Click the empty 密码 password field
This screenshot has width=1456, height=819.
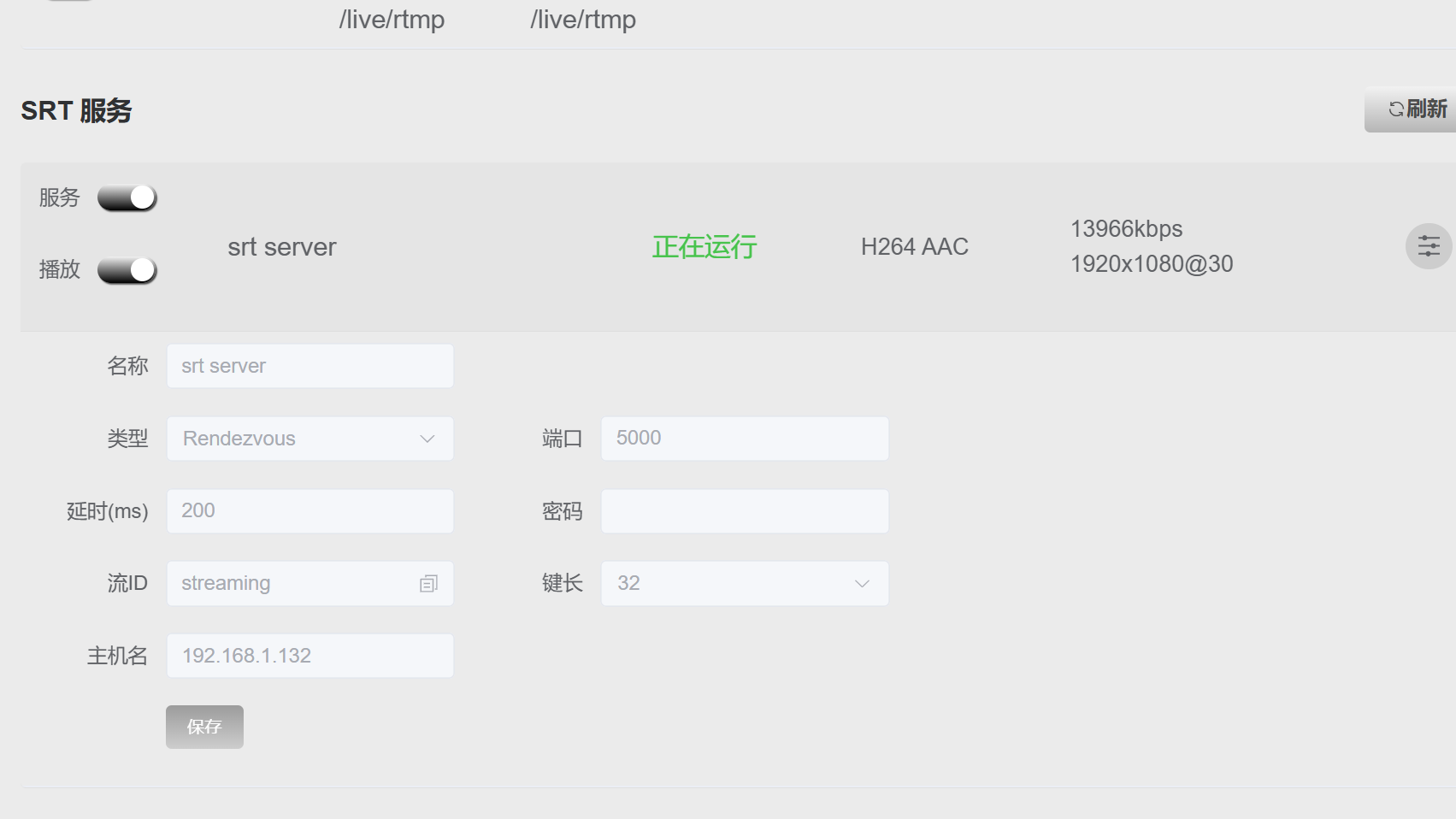(745, 511)
